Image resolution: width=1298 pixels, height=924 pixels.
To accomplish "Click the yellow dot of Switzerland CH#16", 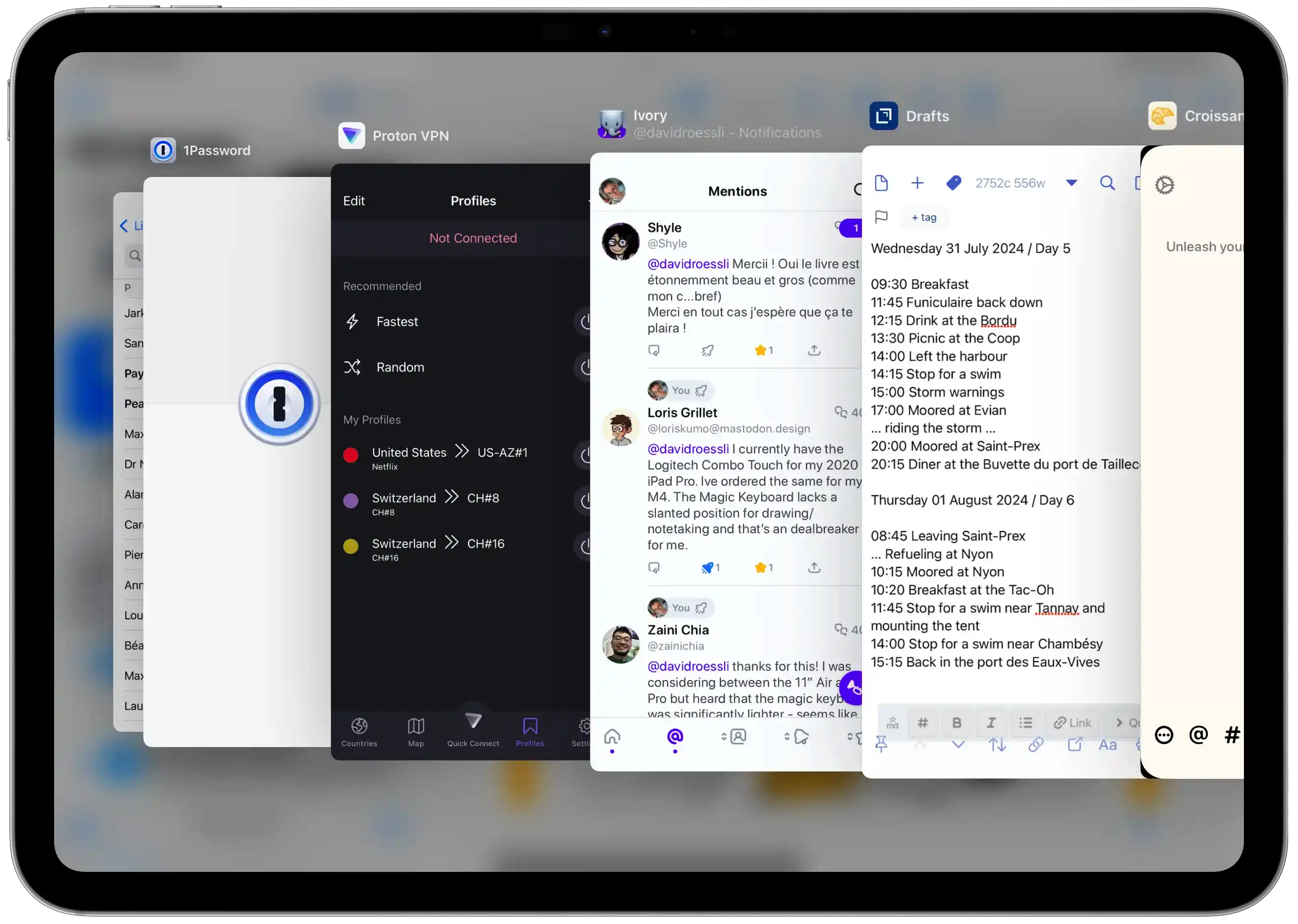I will tap(351, 546).
